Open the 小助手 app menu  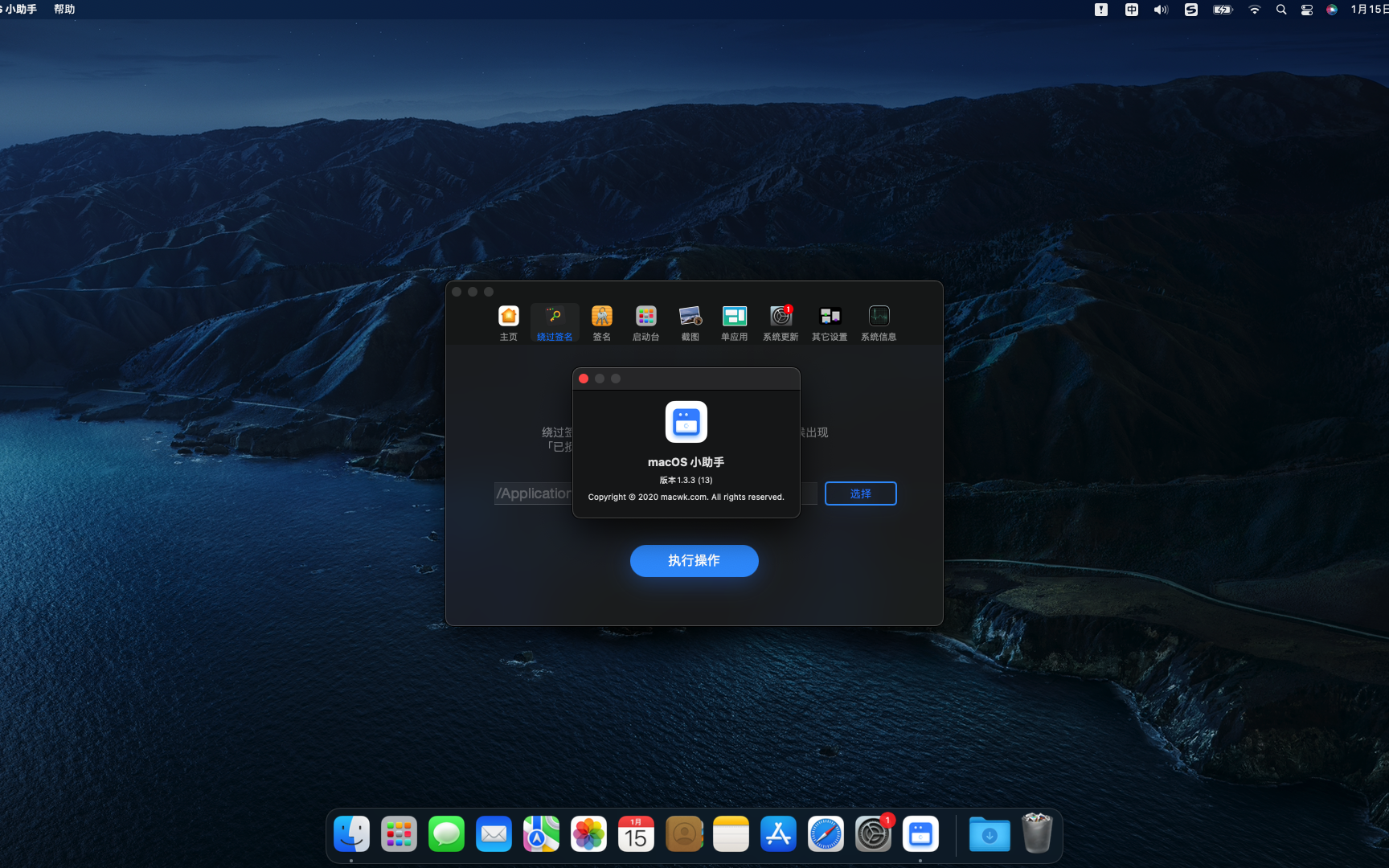coord(19,10)
